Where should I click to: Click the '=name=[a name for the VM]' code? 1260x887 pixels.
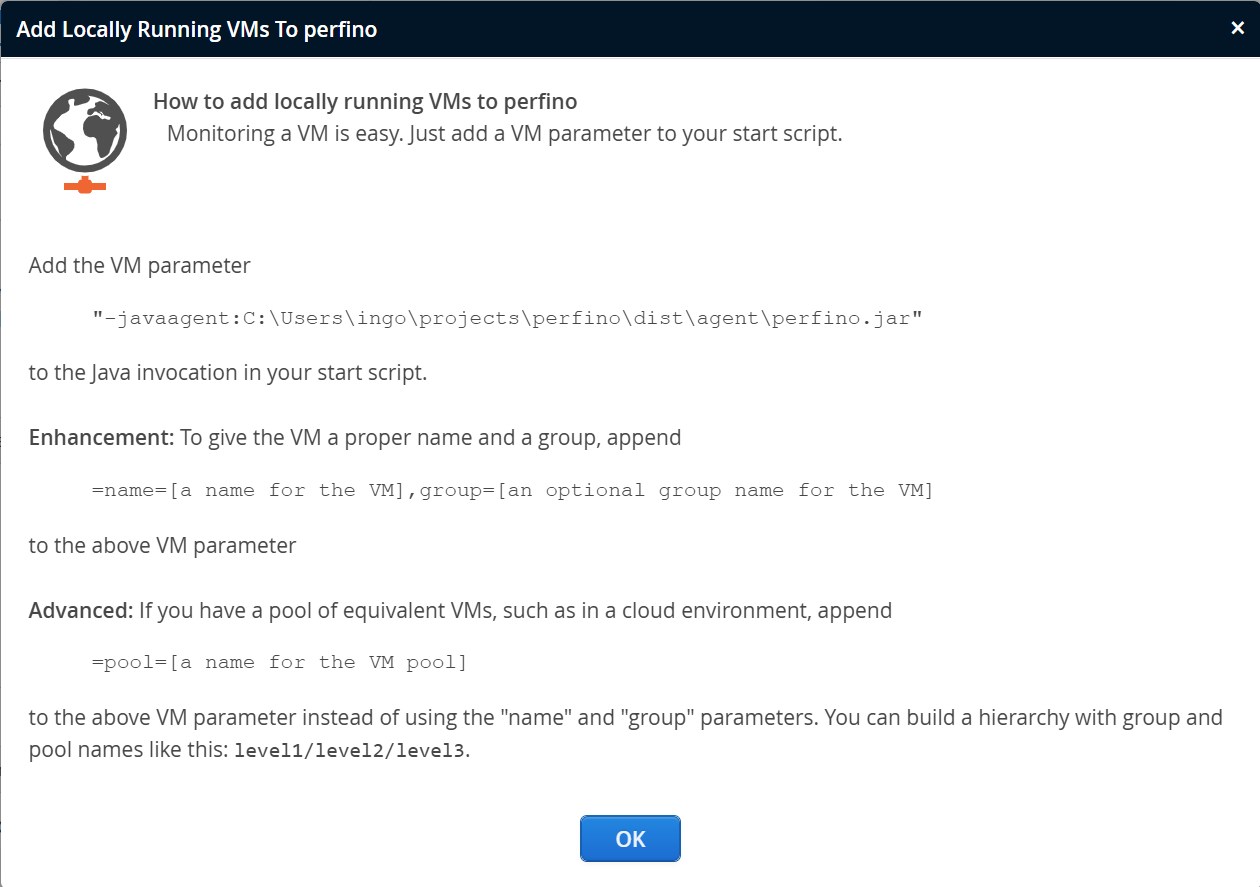point(250,490)
